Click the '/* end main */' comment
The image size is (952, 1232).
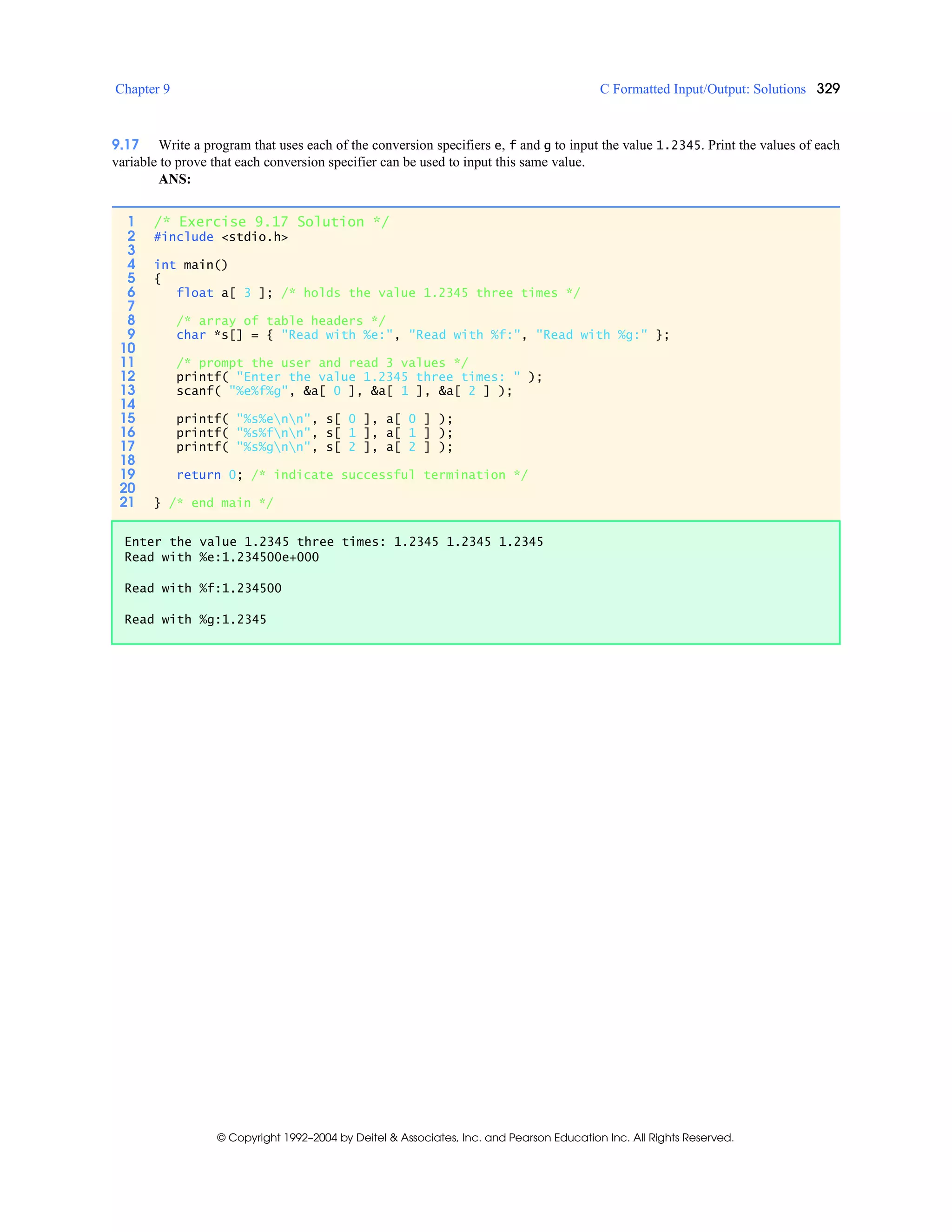click(x=221, y=503)
